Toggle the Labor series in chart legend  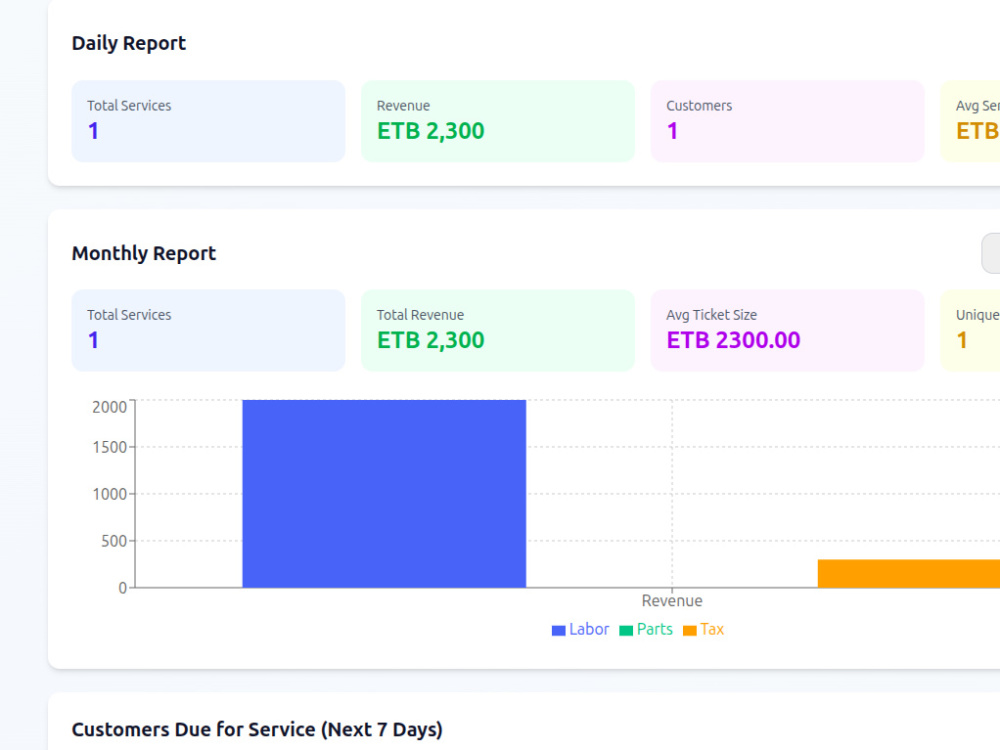click(580, 629)
